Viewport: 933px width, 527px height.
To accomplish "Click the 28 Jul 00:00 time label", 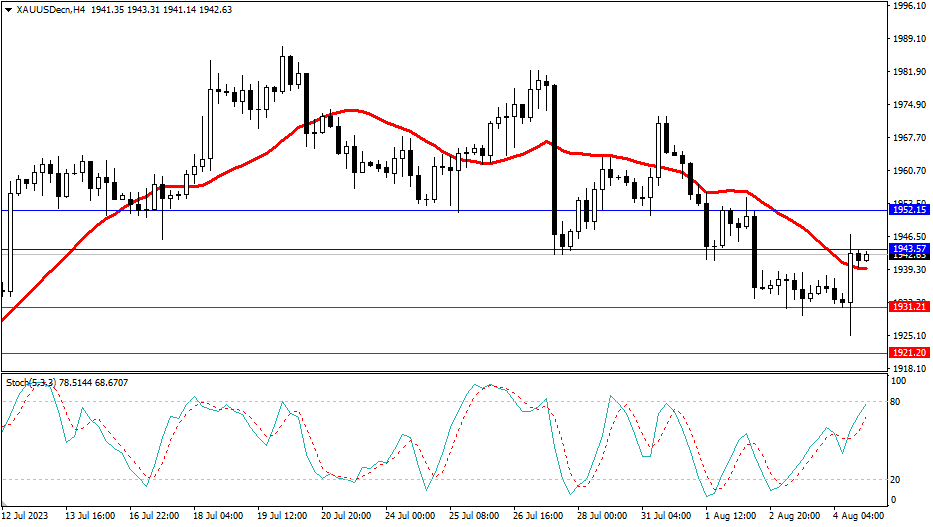I will coord(603,516).
